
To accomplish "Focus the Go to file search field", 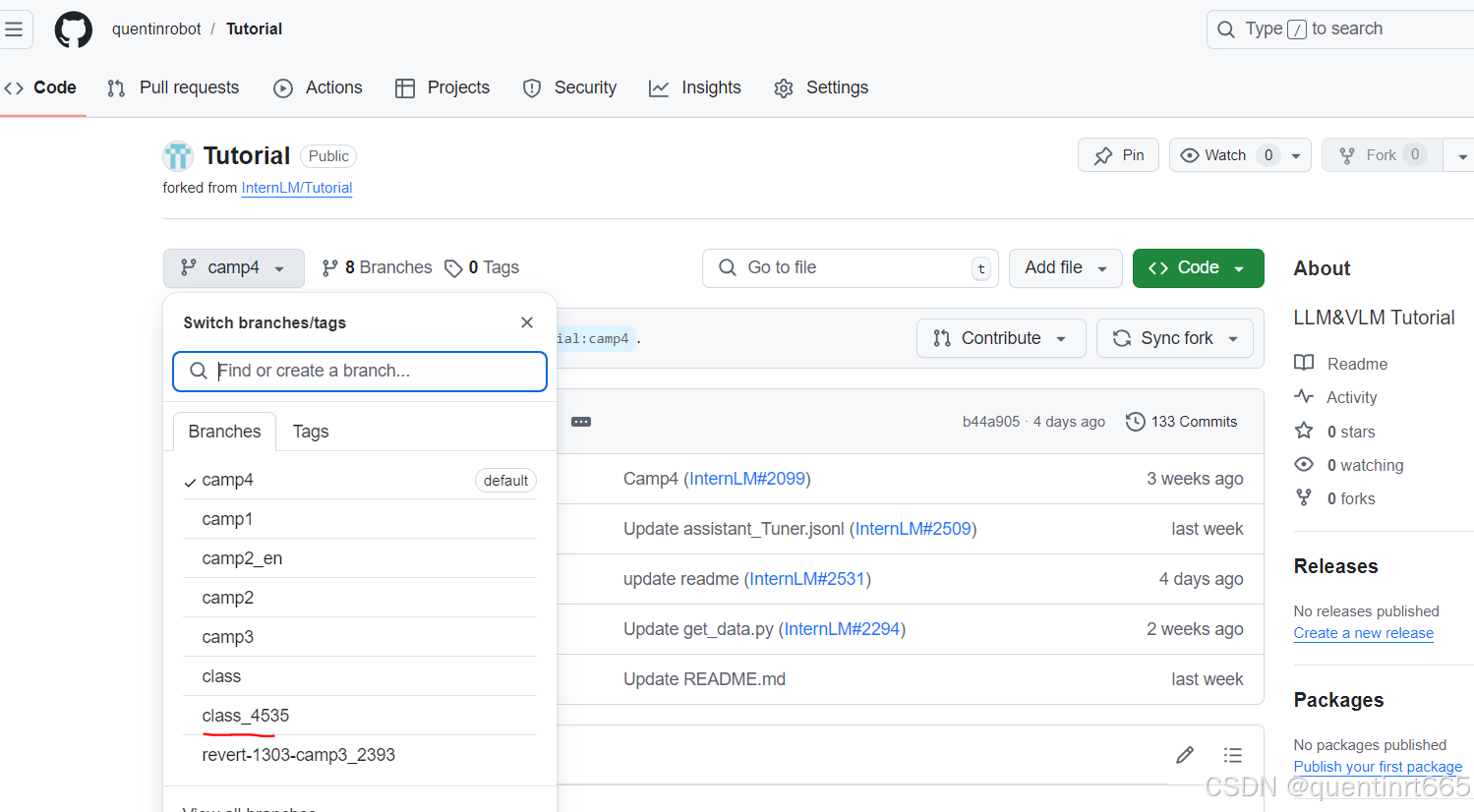I will point(851,267).
